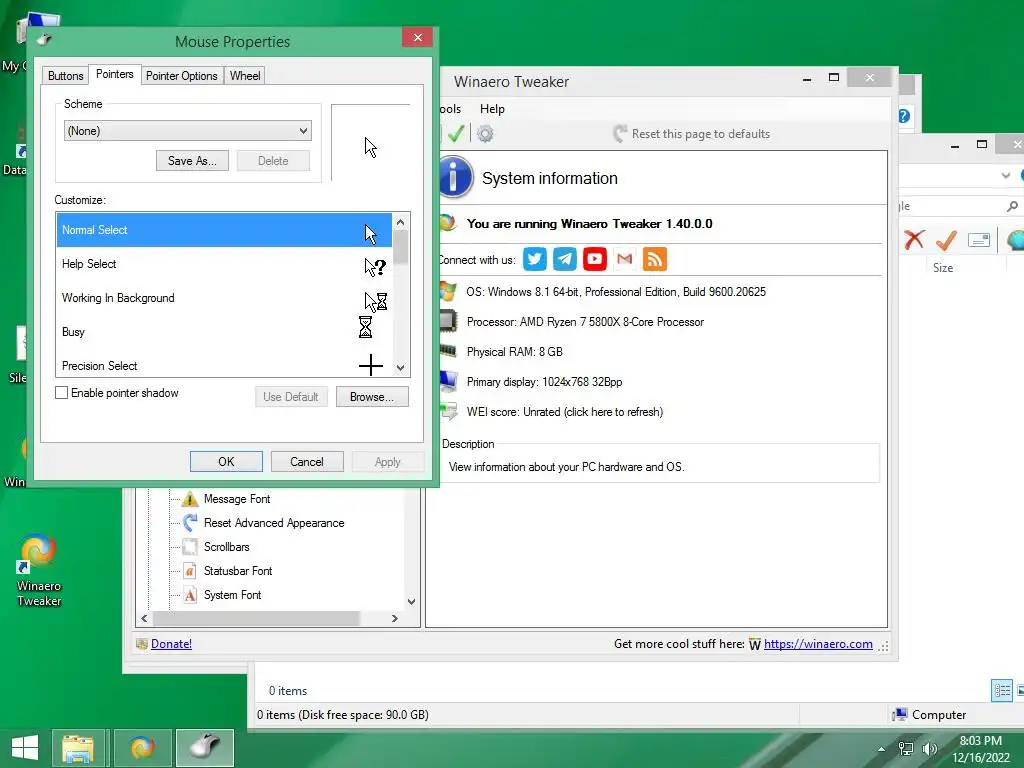Click the Statusbar Font icon
Screen dimensions: 1024x768
(x=190, y=571)
